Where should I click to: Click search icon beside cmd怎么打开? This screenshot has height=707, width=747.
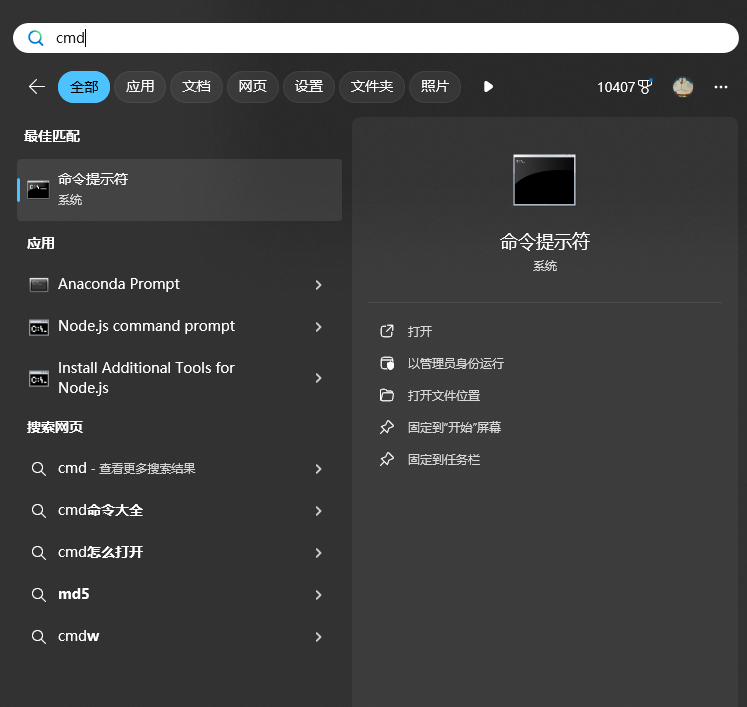39,553
